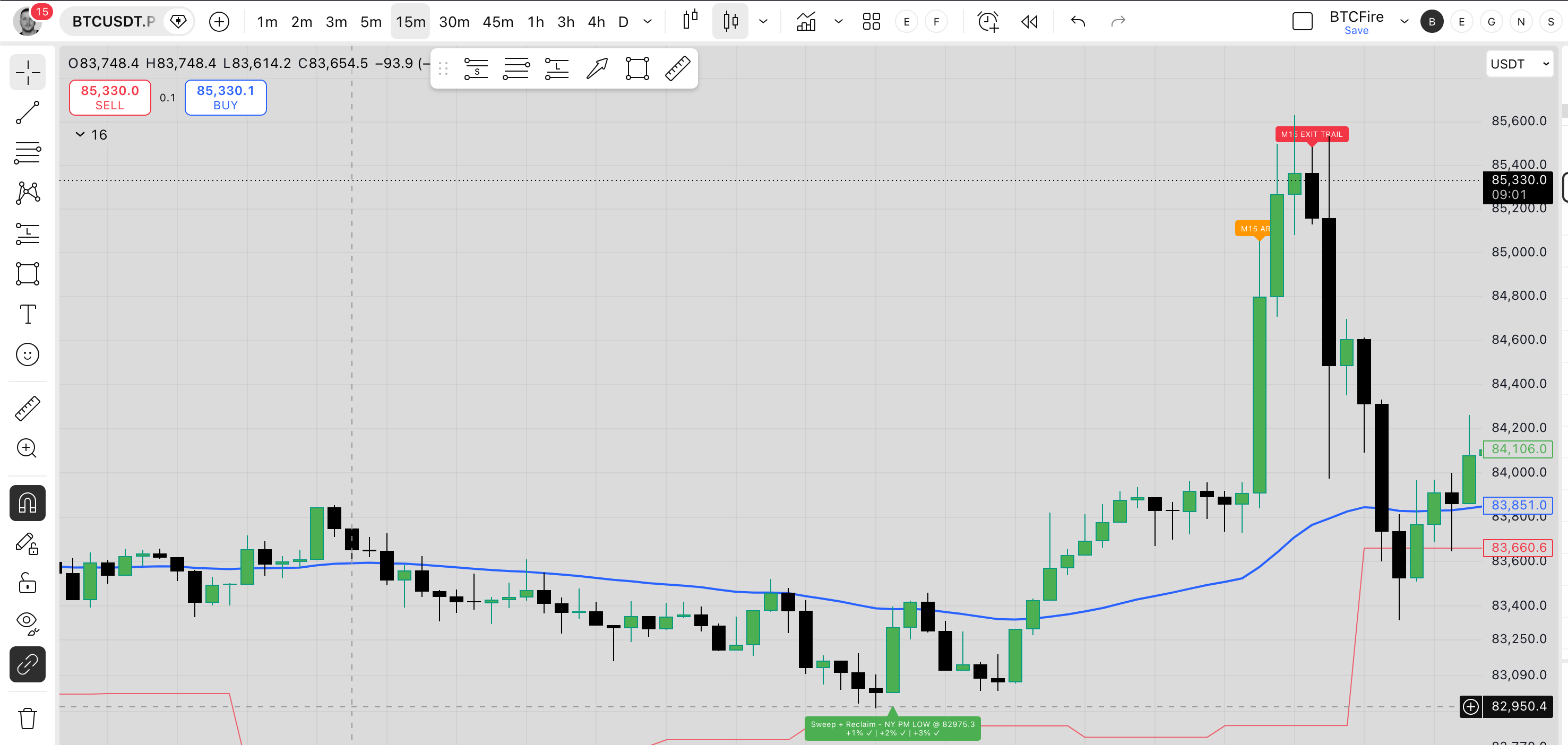Select the zoom in tool
The image size is (1568, 745).
[28, 448]
